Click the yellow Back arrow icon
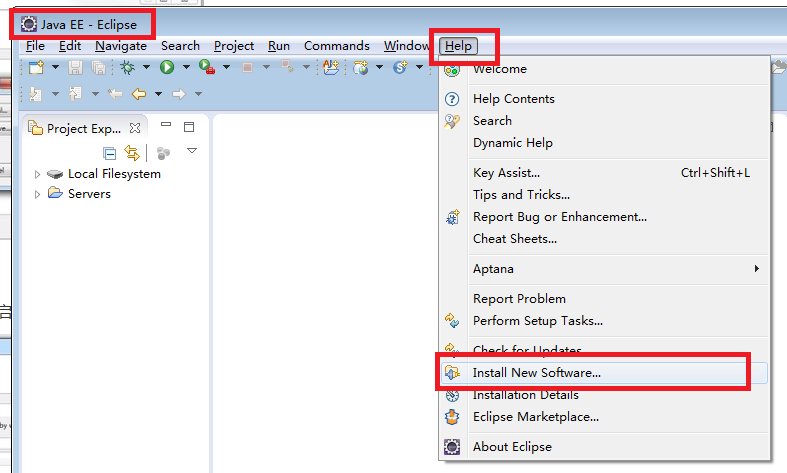The height and width of the screenshot is (473, 787). click(x=139, y=94)
